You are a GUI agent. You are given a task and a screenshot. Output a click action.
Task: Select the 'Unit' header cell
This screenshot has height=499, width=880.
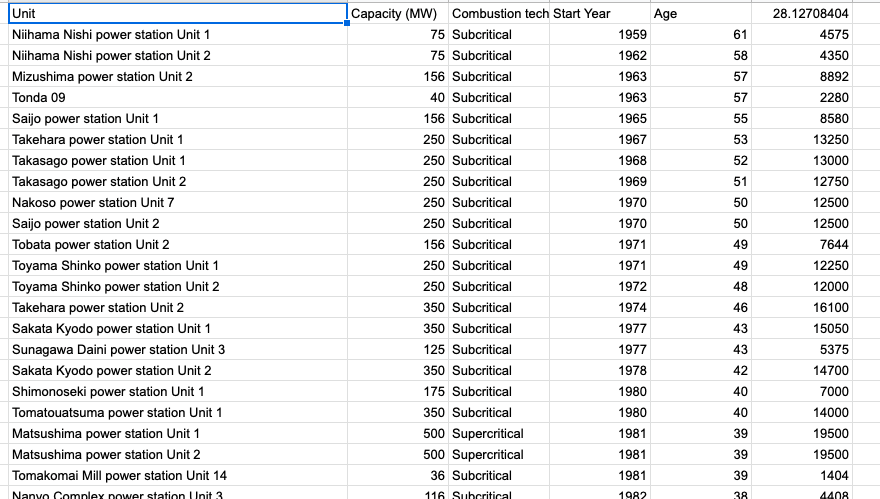click(178, 13)
